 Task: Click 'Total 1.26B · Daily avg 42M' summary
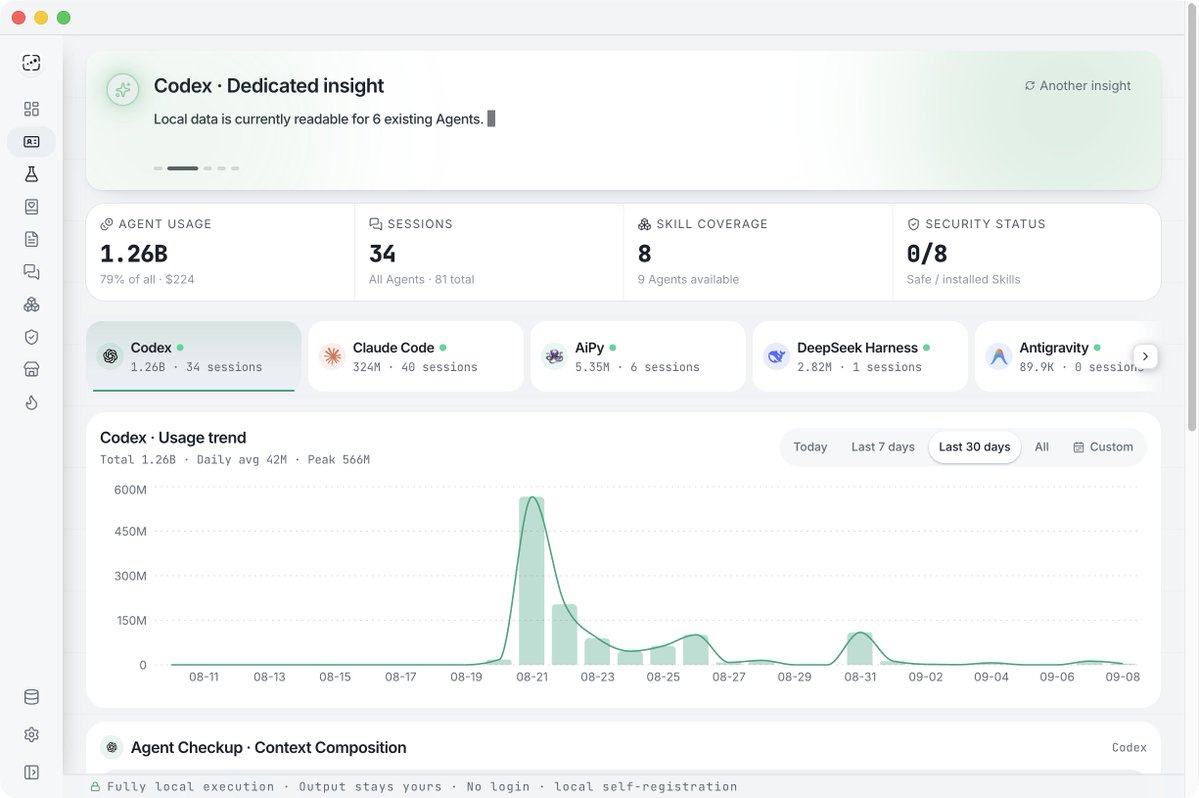[x=193, y=459]
